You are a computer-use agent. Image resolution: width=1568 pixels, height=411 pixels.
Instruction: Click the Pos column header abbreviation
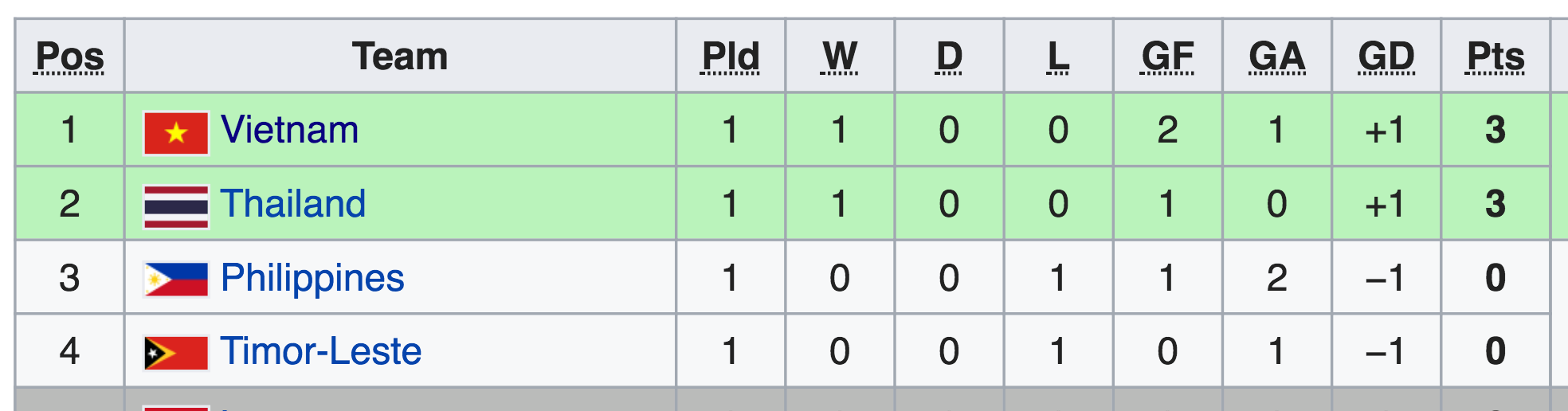70,57
